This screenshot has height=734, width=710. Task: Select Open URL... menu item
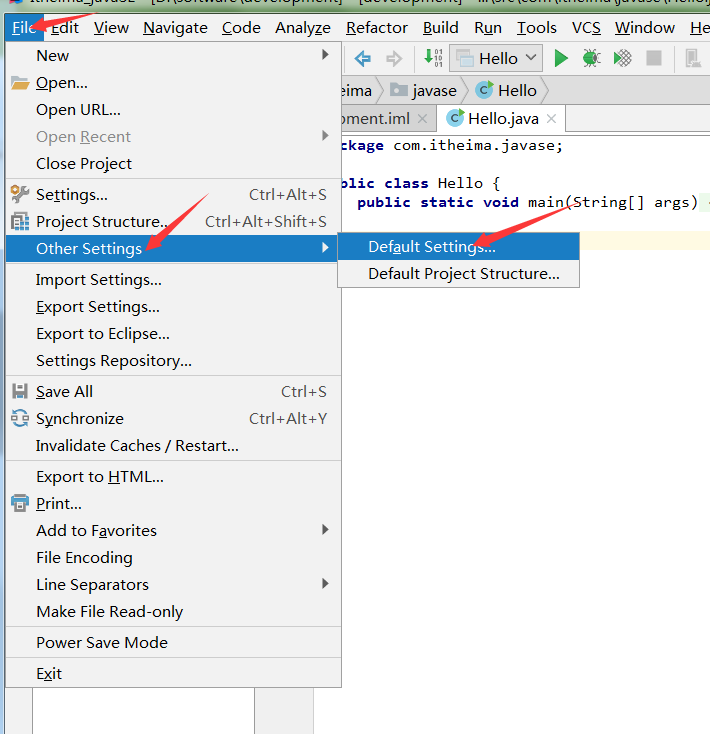[173, 110]
